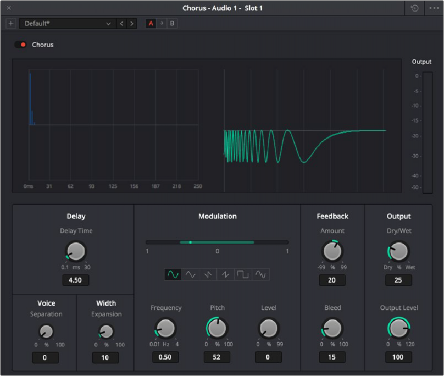Select the triangle modulation waveform
This screenshot has width=444, height=376.
pos(191,274)
